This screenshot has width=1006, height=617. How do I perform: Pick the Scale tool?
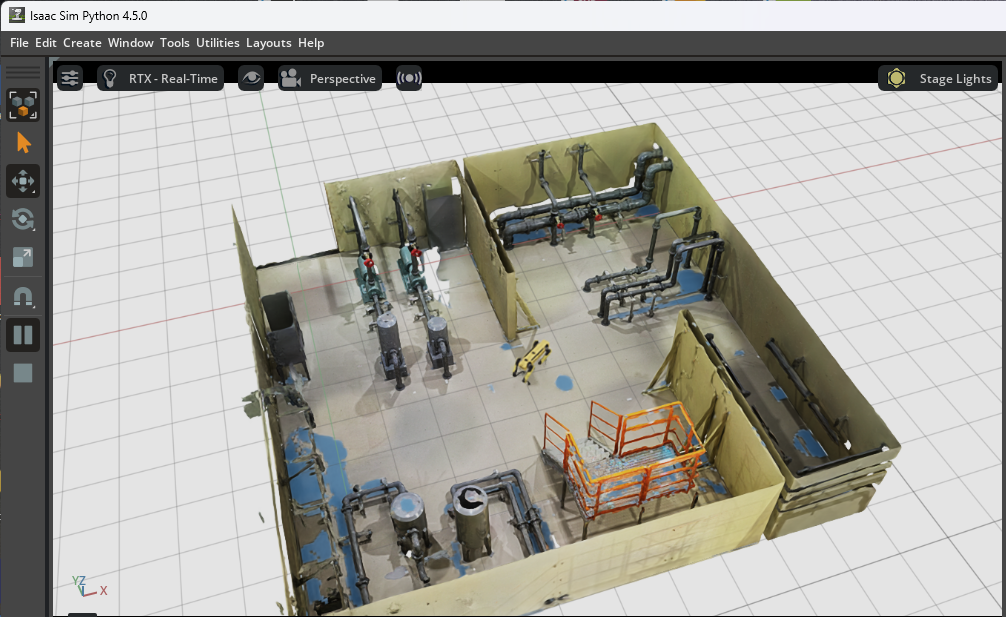23,258
